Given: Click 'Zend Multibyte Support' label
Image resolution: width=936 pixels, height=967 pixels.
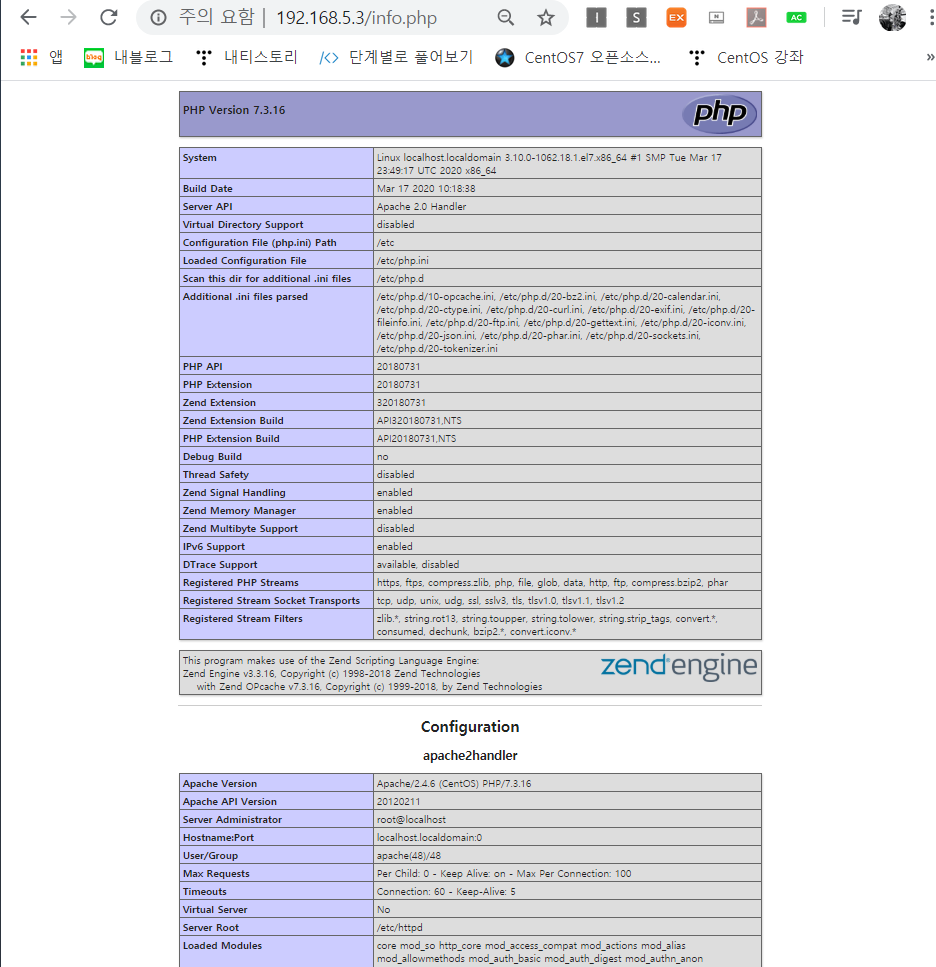Looking at the screenshot, I should coord(240,529).
